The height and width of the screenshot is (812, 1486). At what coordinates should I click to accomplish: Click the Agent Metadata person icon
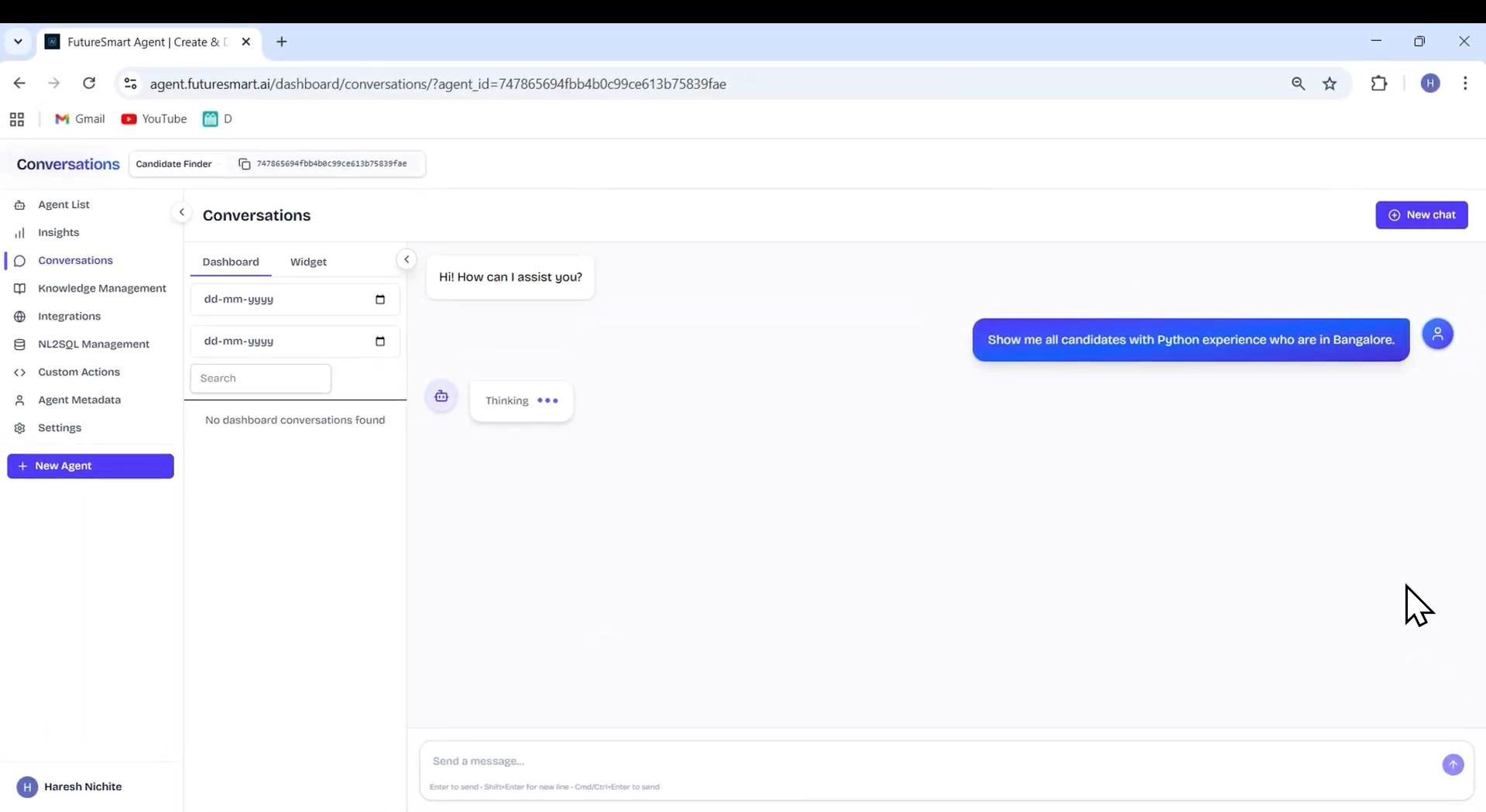pos(20,400)
